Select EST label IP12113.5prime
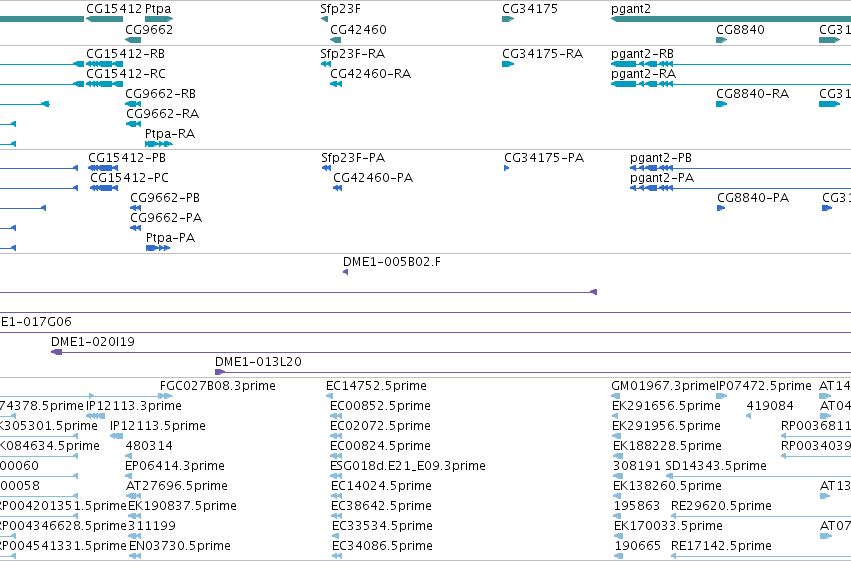The height and width of the screenshot is (561, 851). [158, 426]
